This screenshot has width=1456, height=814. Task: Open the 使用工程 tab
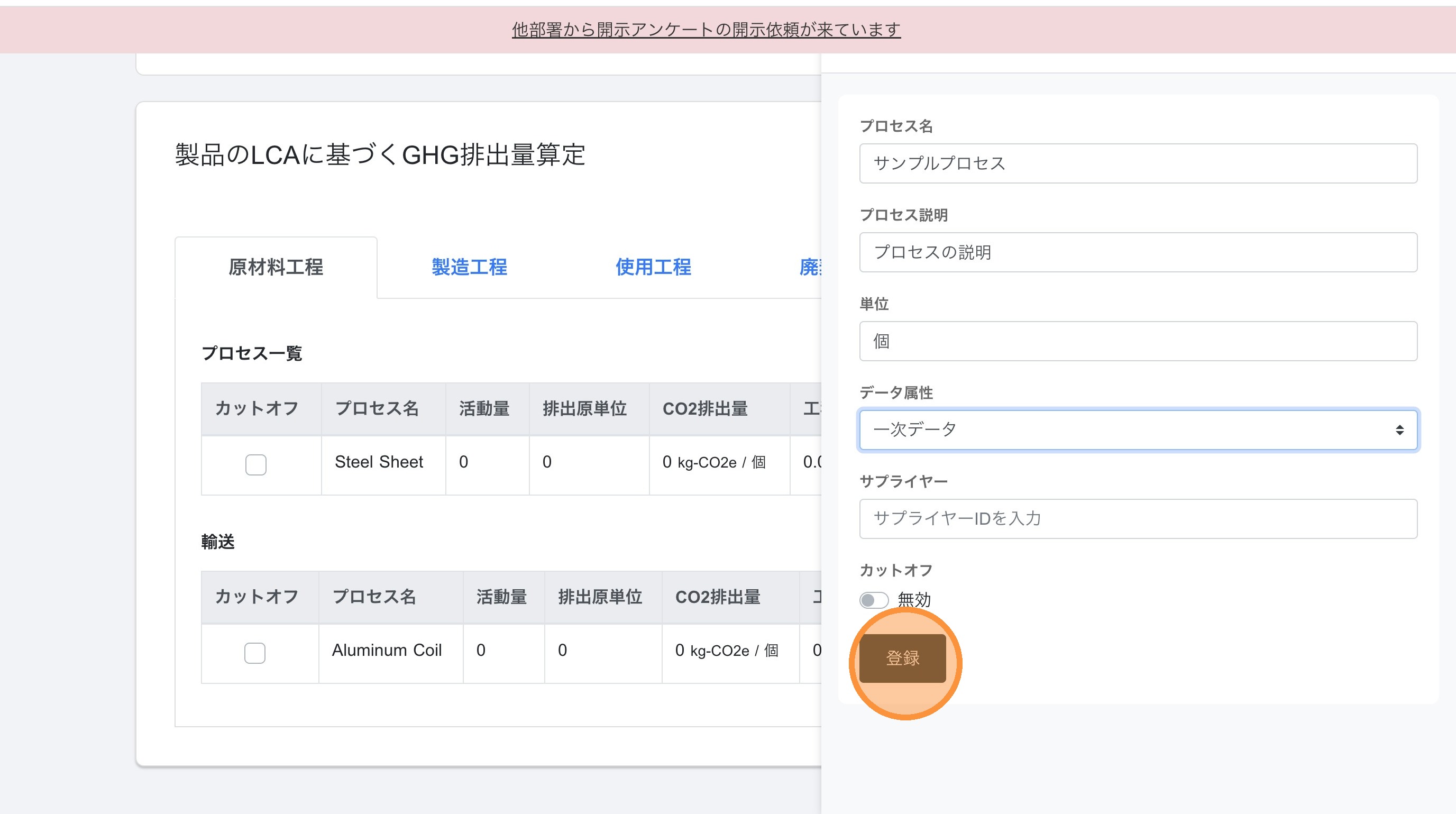tap(653, 267)
